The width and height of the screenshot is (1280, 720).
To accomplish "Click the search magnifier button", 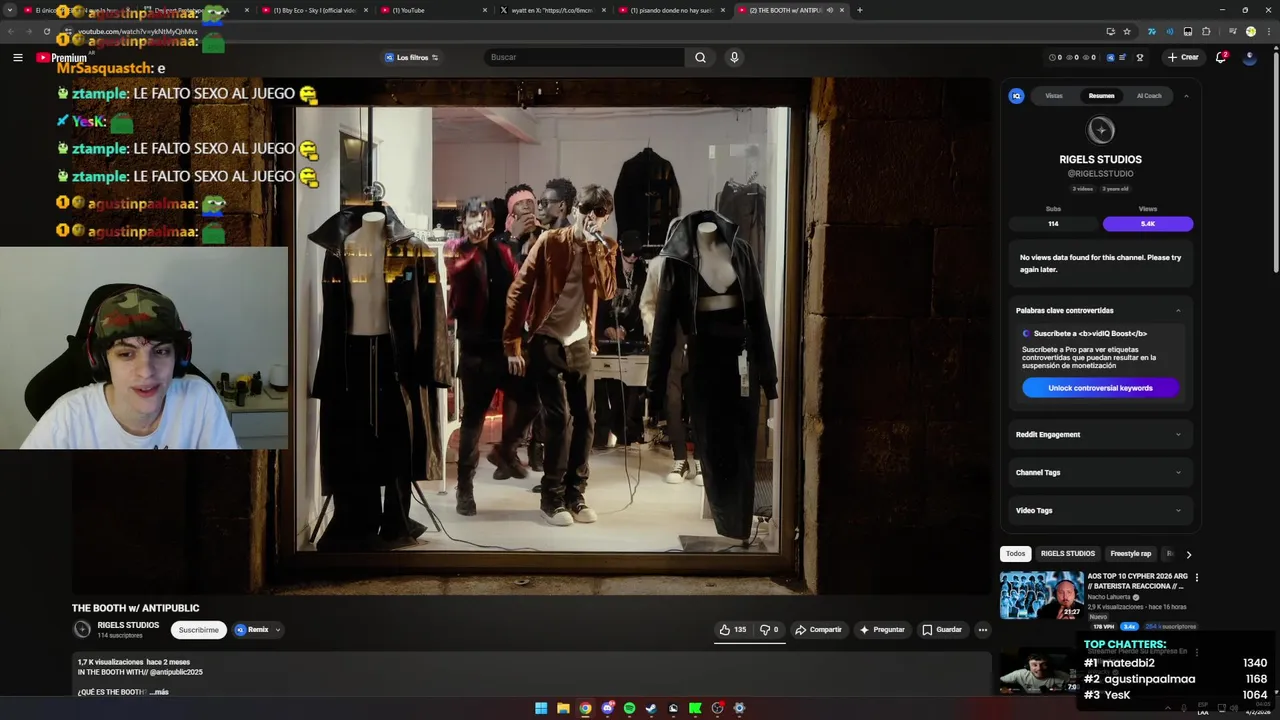I will pyautogui.click(x=700, y=57).
